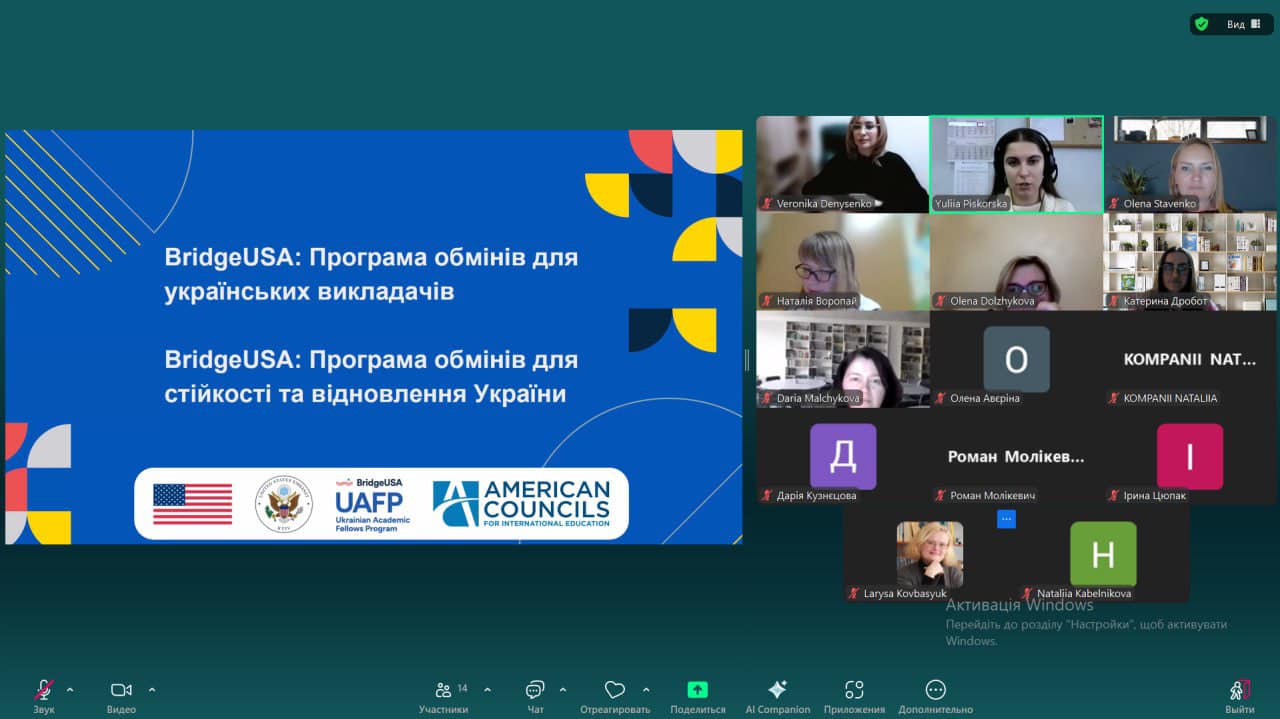Select Yuliia Piskorska active speaker tile
Screen dimensions: 1280x719
1016,164
